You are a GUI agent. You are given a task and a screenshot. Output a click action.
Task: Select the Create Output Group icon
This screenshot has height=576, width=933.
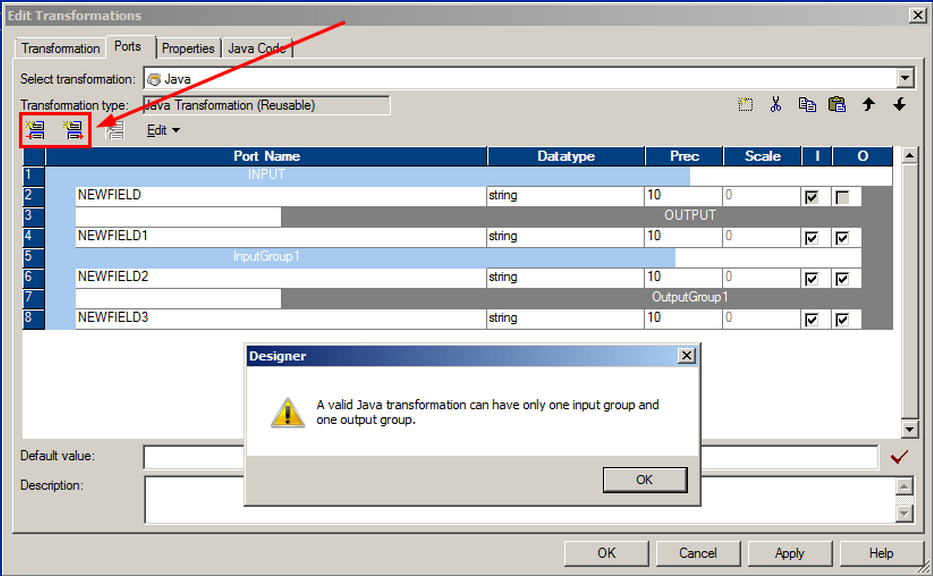[x=73, y=130]
